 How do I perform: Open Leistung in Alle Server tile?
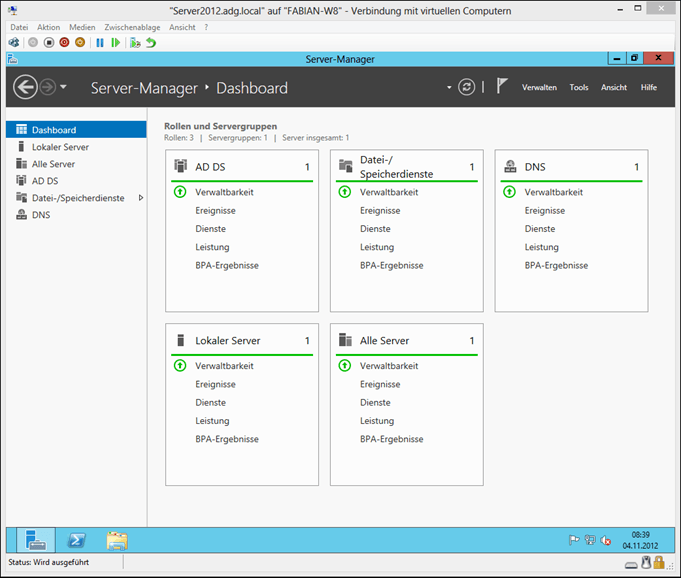(377, 421)
